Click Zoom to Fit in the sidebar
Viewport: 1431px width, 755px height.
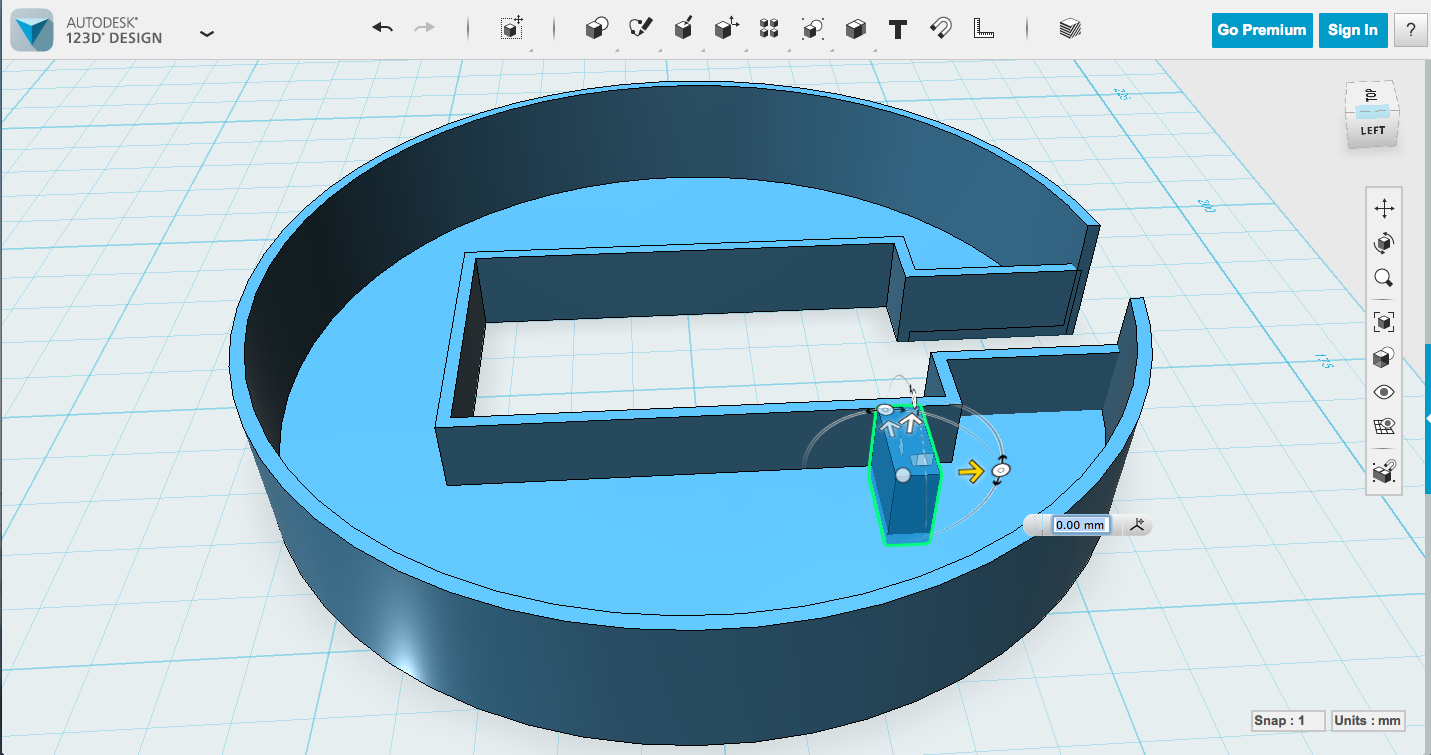tap(1384, 322)
